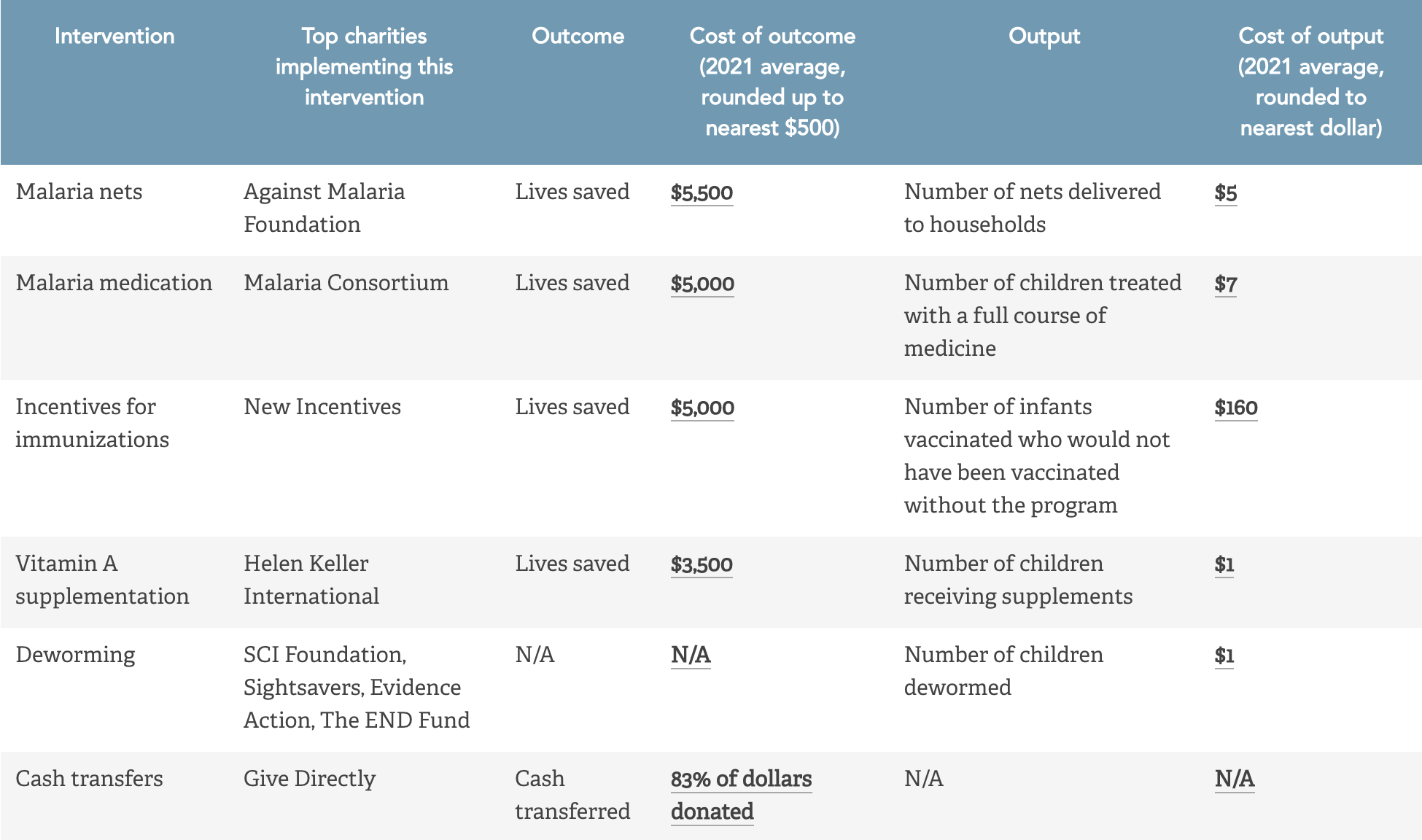Click the 'Top charities implementing this intervention' header
The width and height of the screenshot is (1422, 840).
point(364,66)
